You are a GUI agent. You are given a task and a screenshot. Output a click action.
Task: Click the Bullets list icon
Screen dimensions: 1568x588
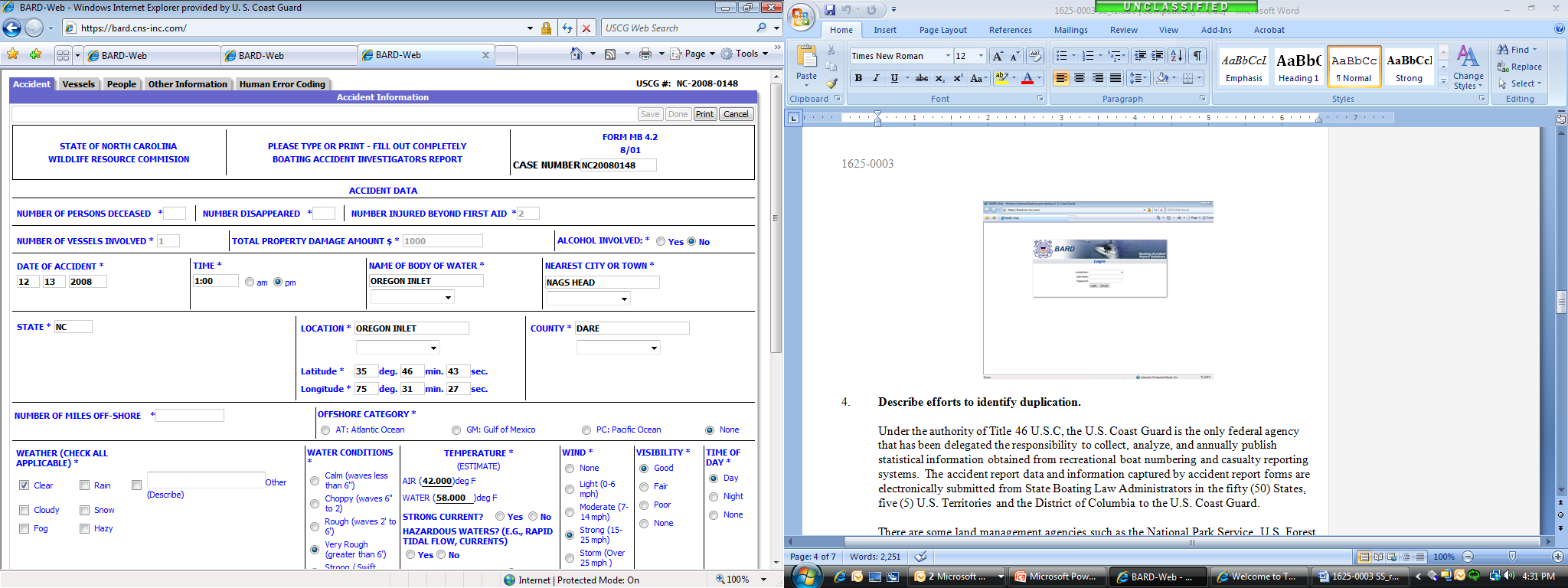coord(1061,56)
